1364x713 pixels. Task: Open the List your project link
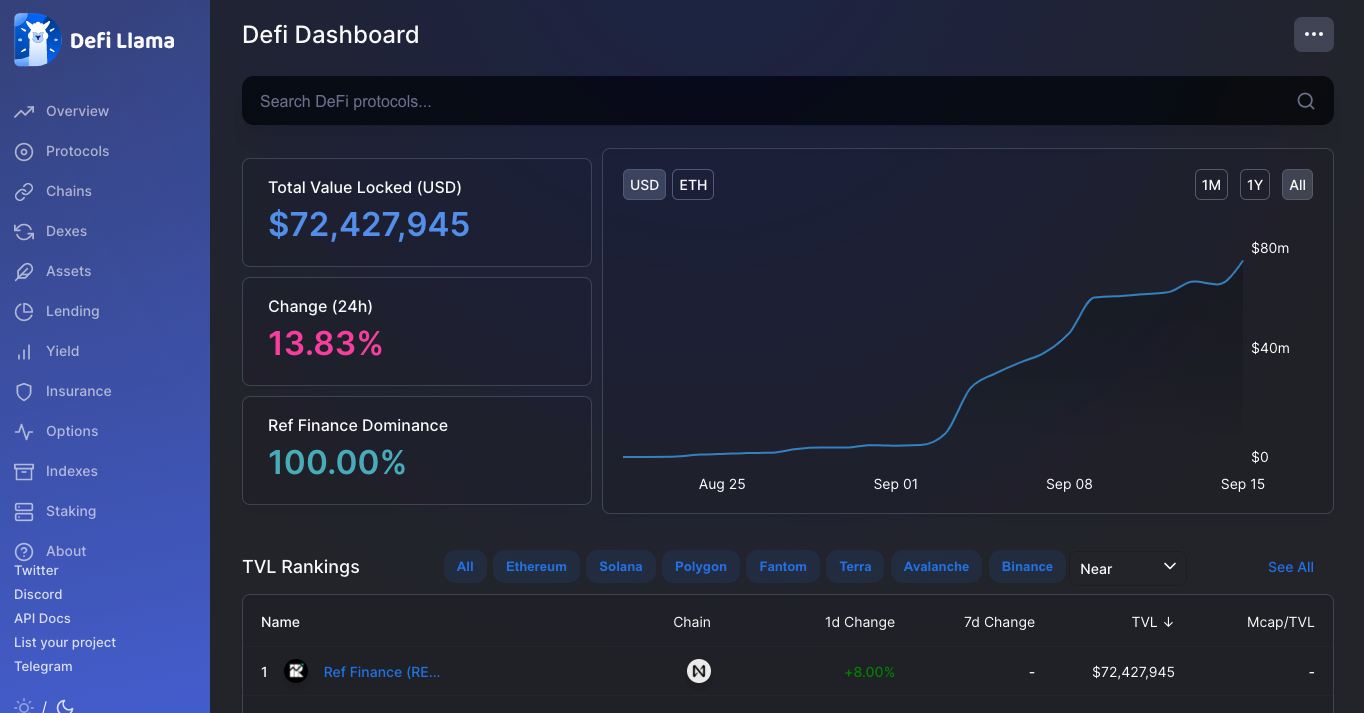point(65,642)
